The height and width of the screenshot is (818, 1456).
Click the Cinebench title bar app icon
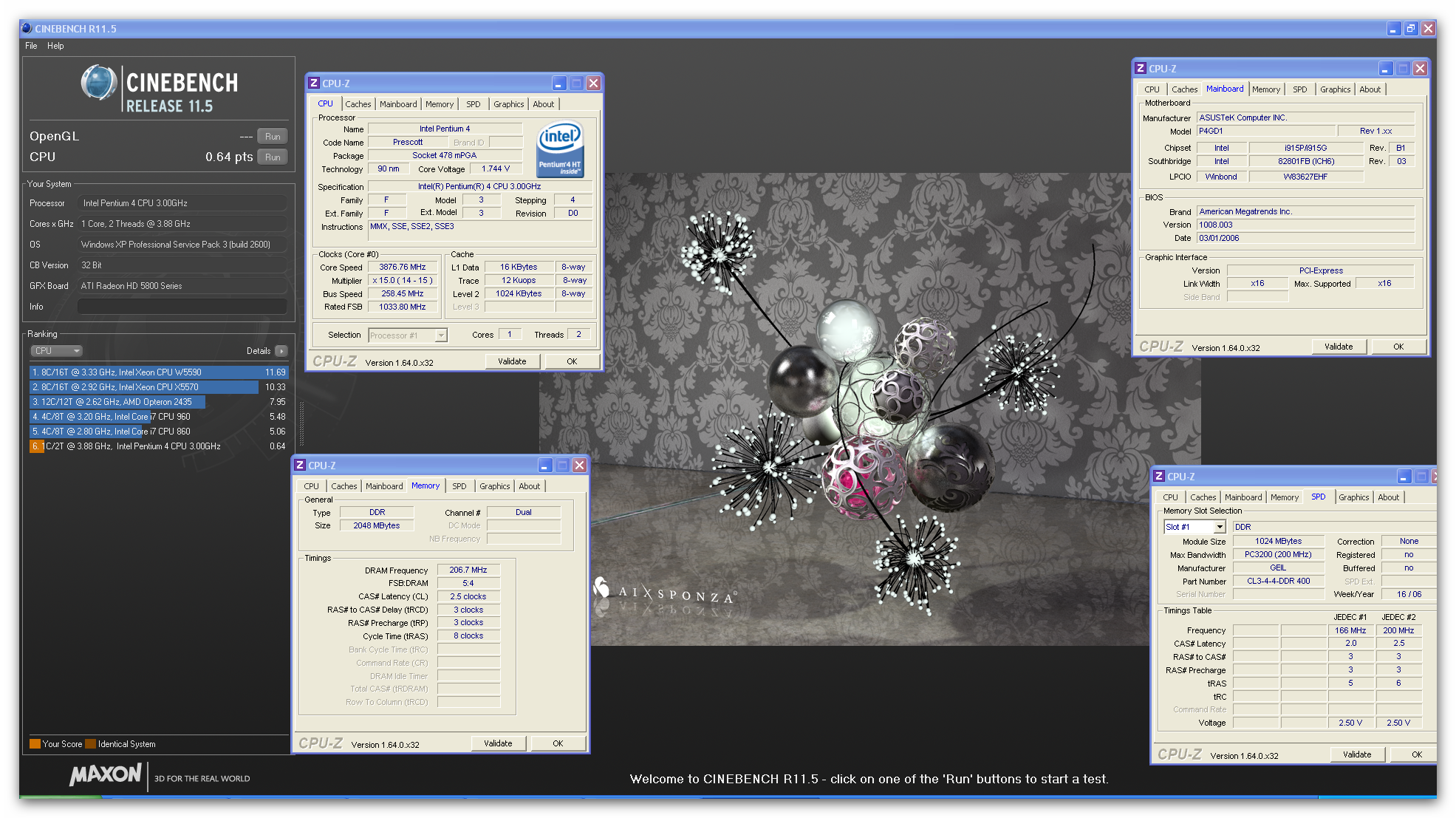pos(27,29)
